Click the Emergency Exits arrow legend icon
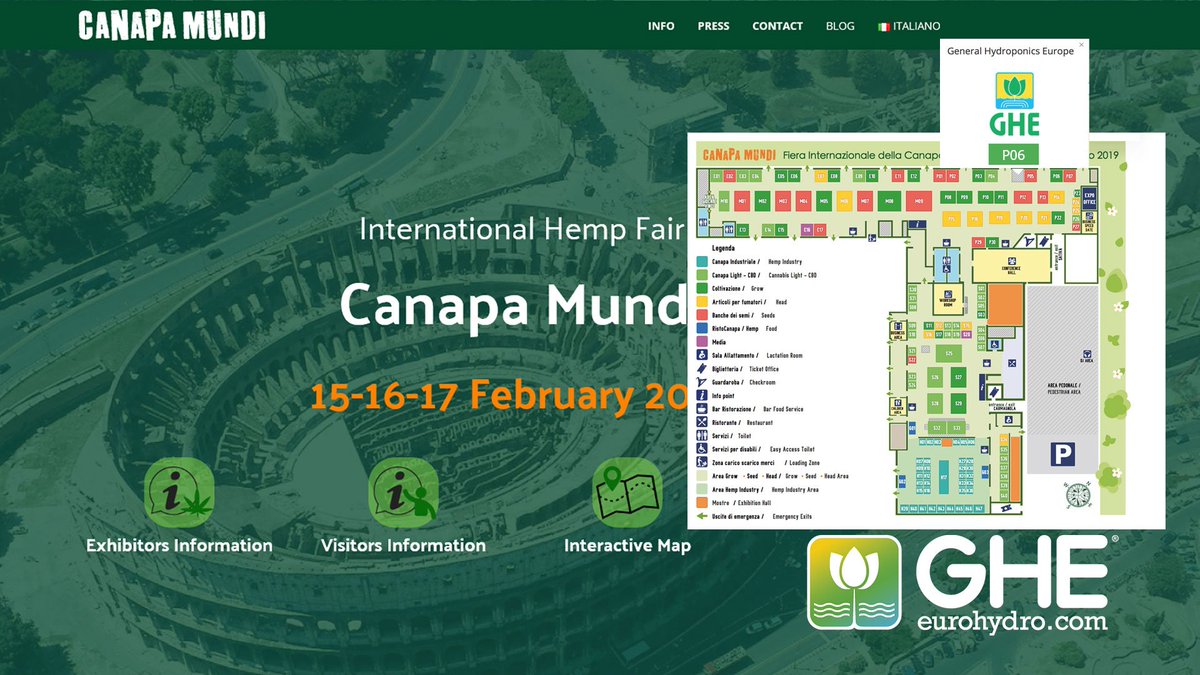Screen dimensions: 1200x675 [x=702, y=516]
